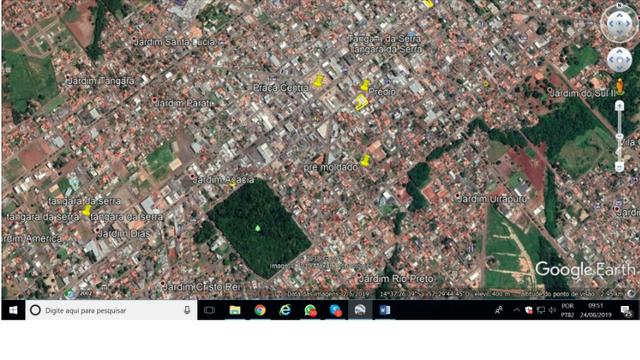The height and width of the screenshot is (360, 640).
Task: Open WhatsApp from the taskbar
Action: click(x=310, y=311)
